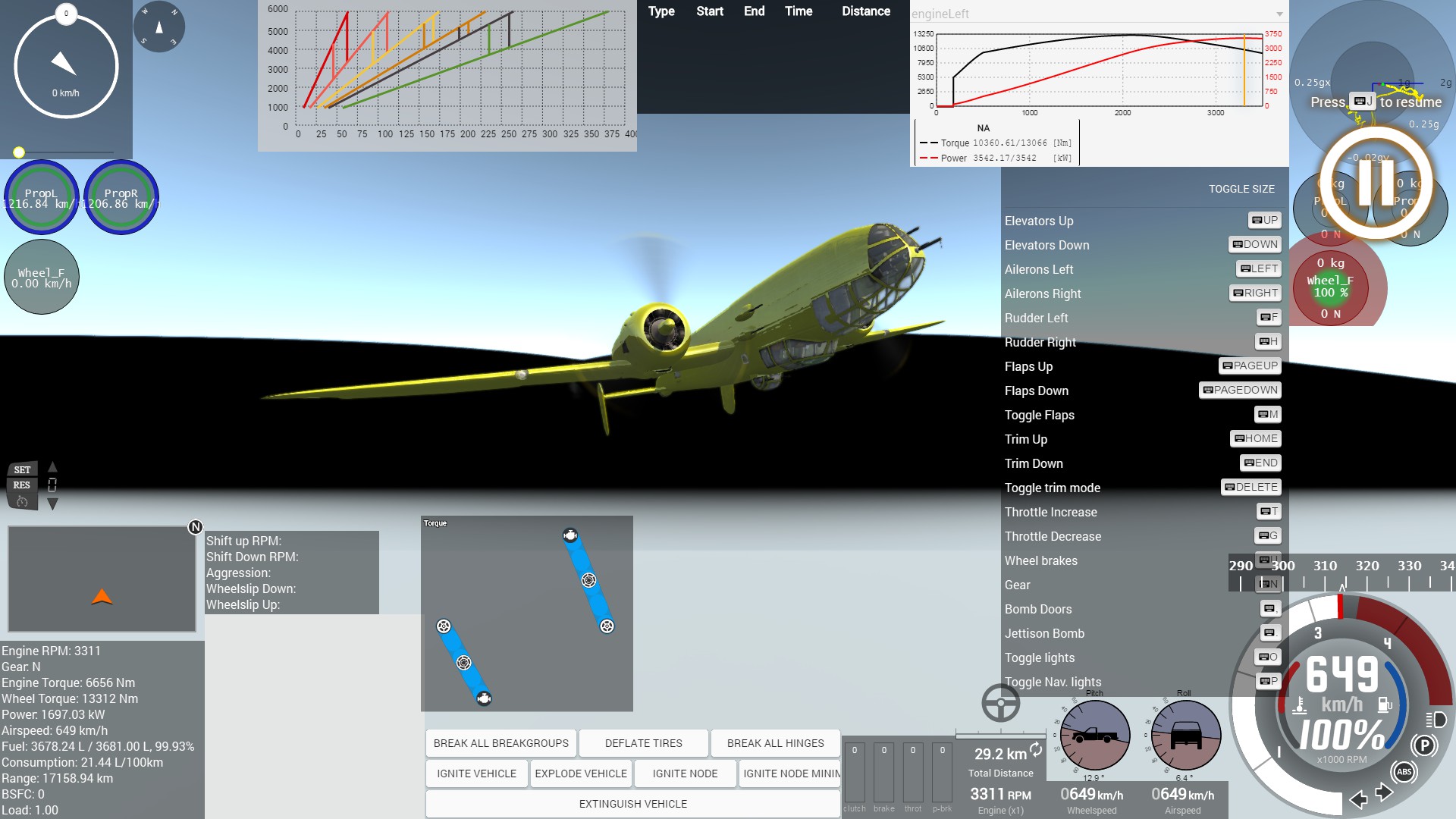Viewport: 1456px width, 819px height.
Task: Click the left turn signal arrow
Action: pyautogui.click(x=1358, y=799)
